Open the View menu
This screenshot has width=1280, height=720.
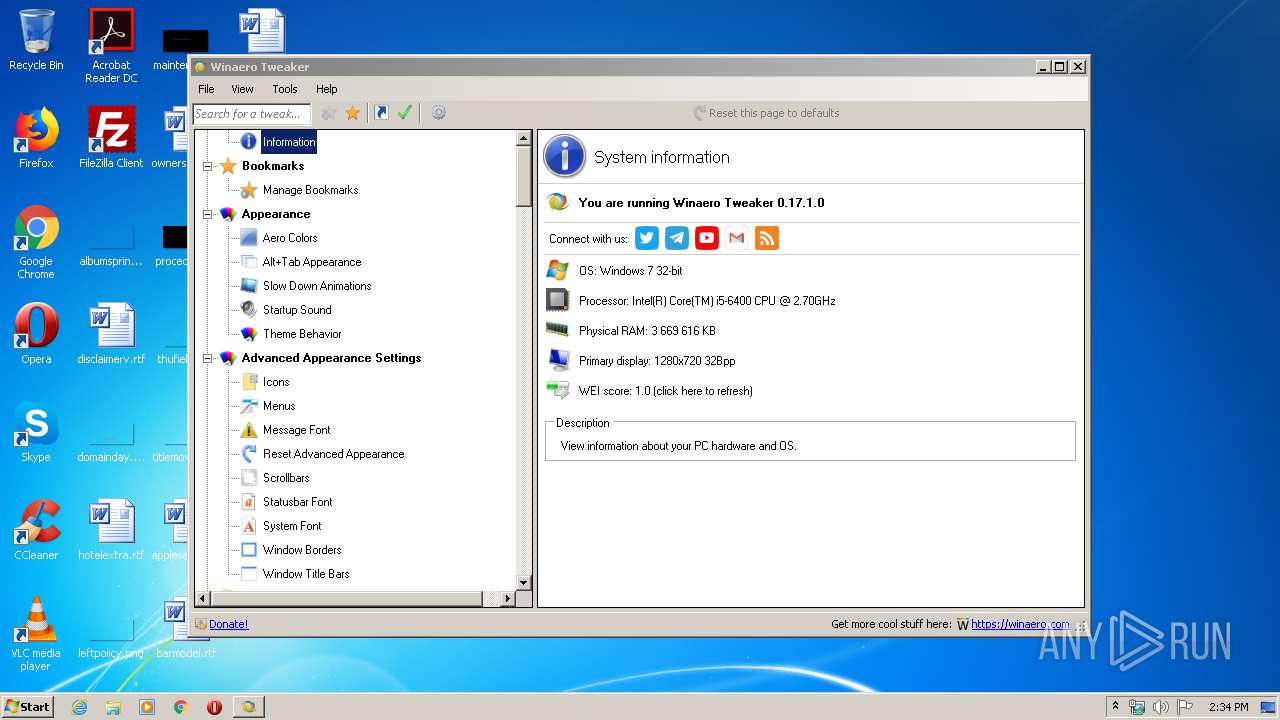click(x=242, y=89)
